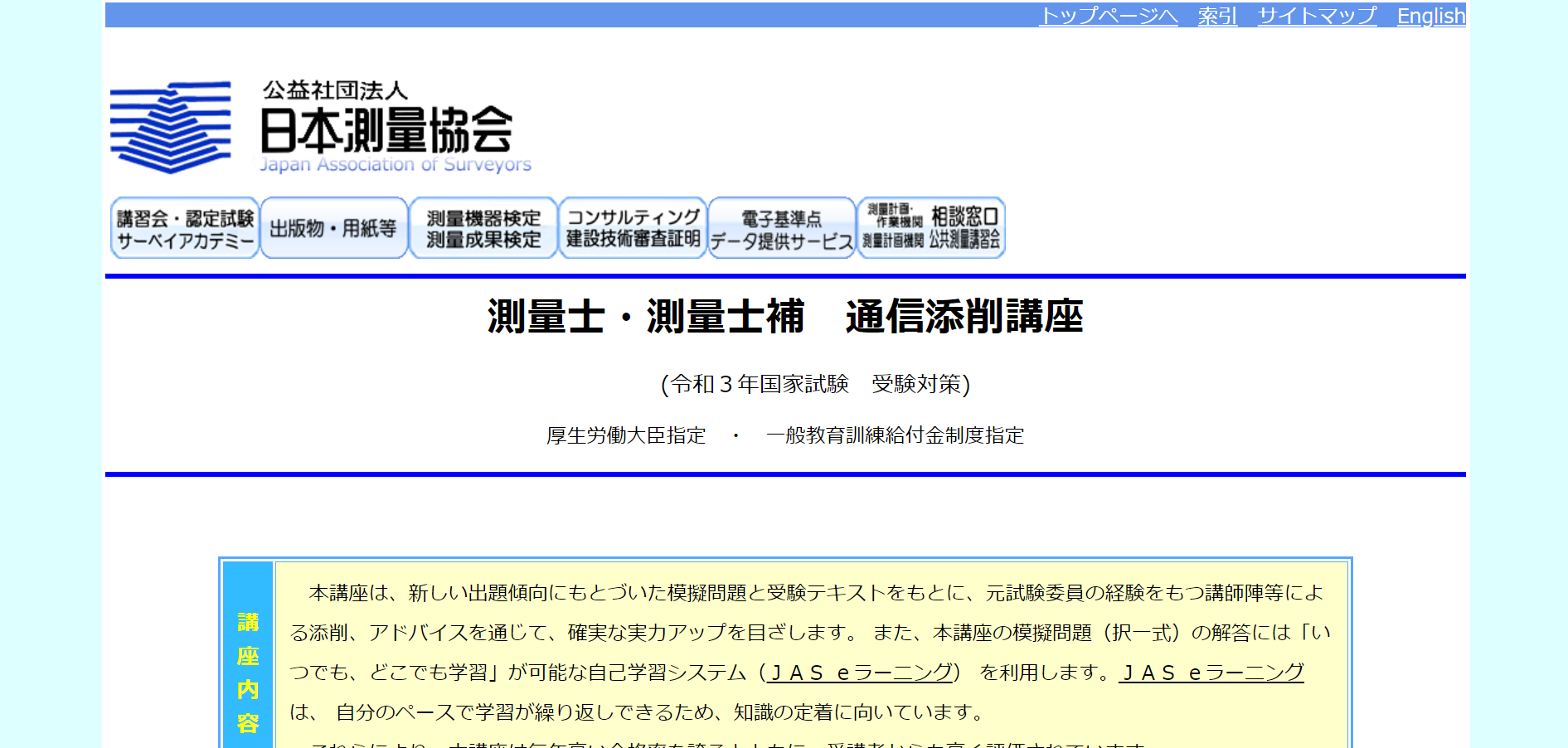Click the (令和3年国家試験 受験対策) subtitle
Image resolution: width=1568 pixels, height=748 pixels.
point(815,384)
